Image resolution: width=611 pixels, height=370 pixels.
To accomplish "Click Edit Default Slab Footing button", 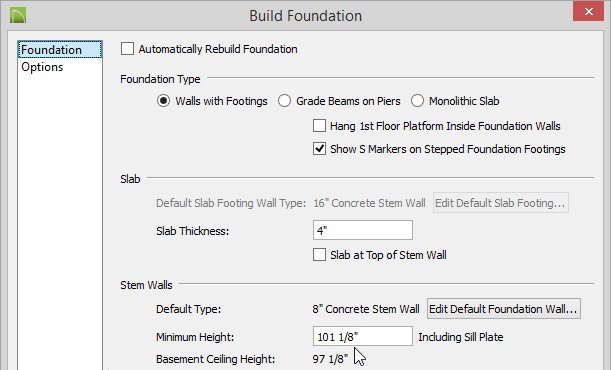I will coord(500,203).
